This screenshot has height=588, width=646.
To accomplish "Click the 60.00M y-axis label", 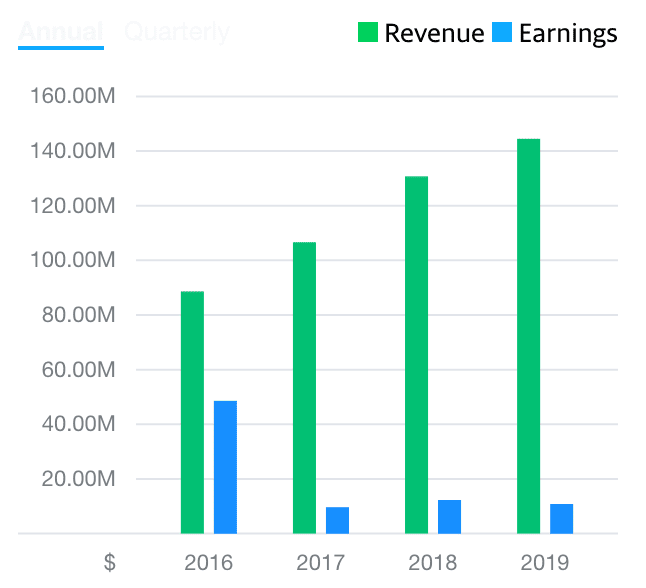I will (78, 369).
